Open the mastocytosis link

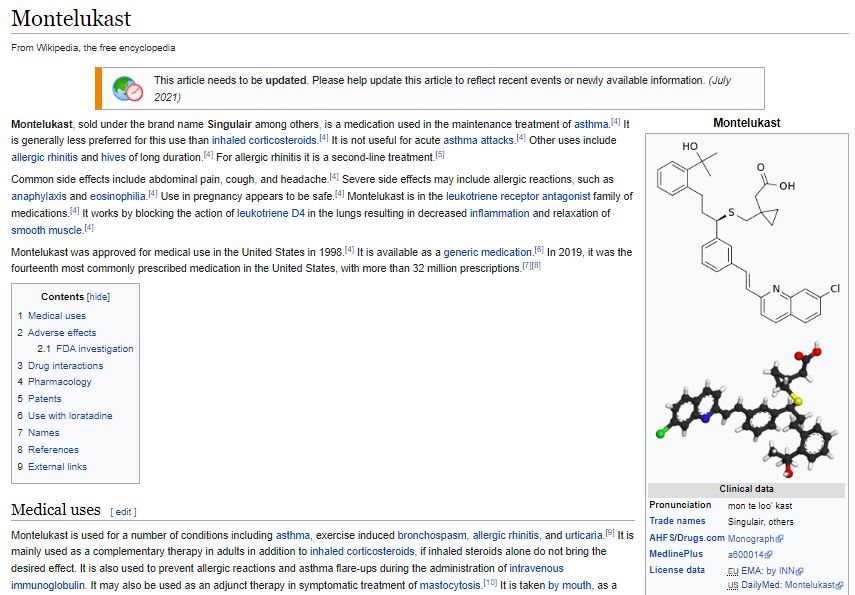(x=451, y=586)
